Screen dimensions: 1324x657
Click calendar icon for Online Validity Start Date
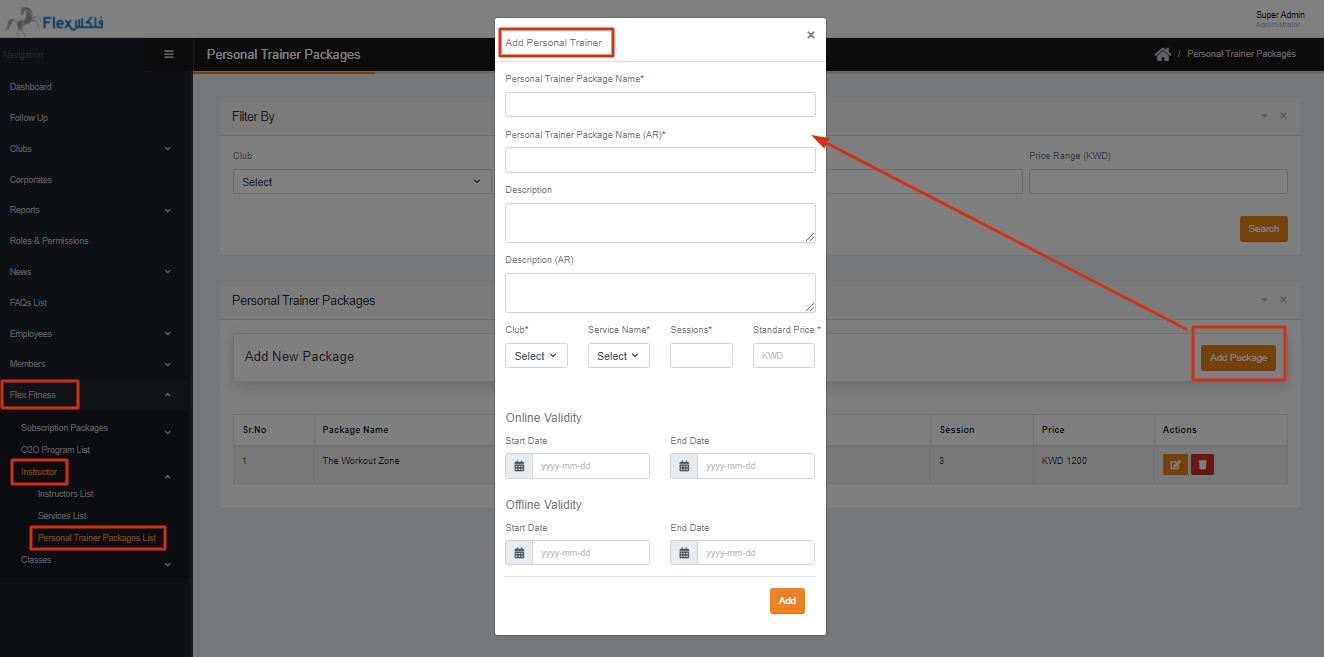[519, 466]
